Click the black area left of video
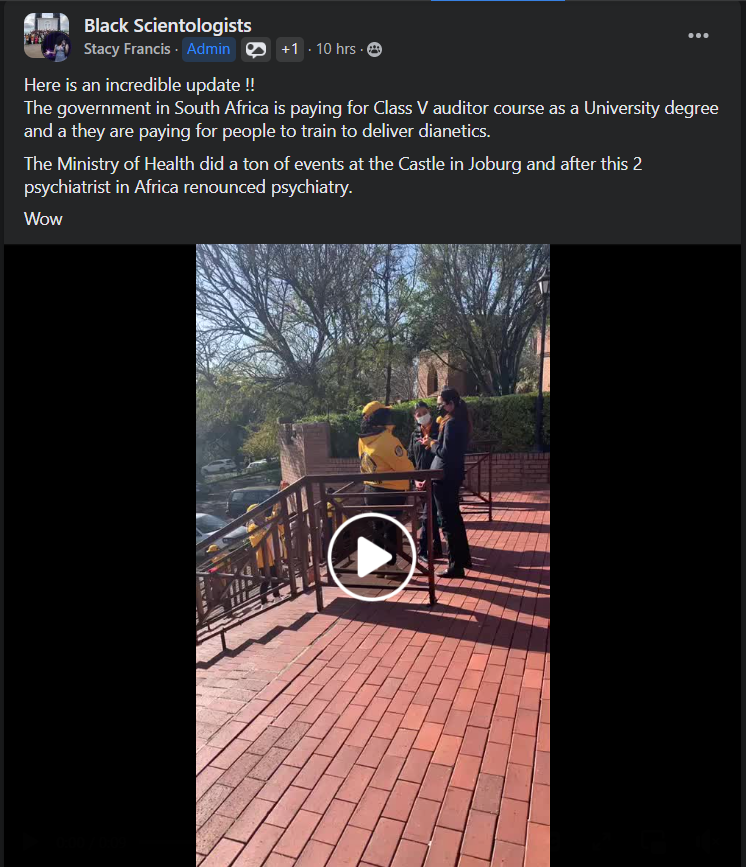The width and height of the screenshot is (746, 867). 100,555
